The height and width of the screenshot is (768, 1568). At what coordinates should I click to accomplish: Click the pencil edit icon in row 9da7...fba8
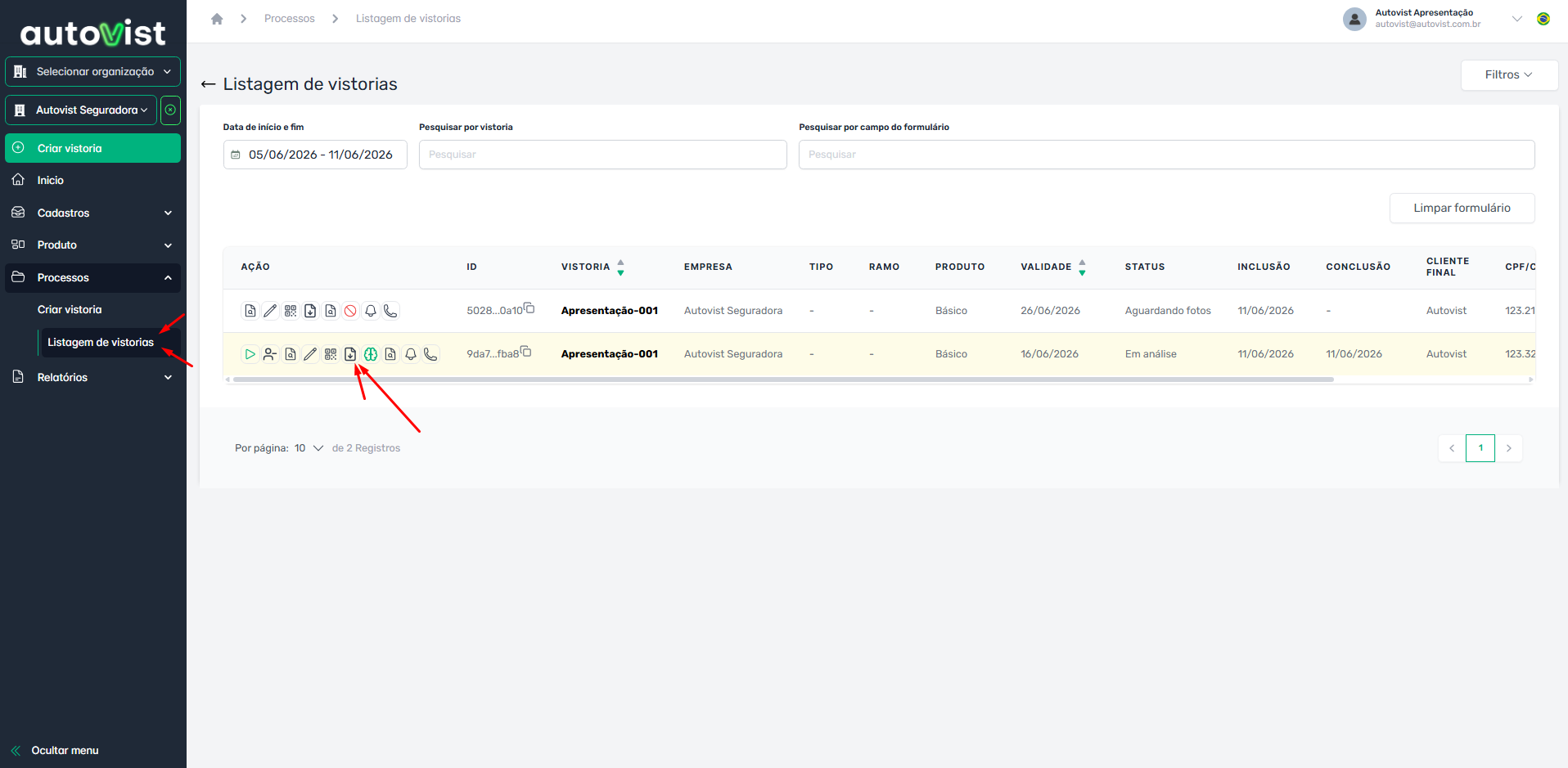tap(310, 354)
